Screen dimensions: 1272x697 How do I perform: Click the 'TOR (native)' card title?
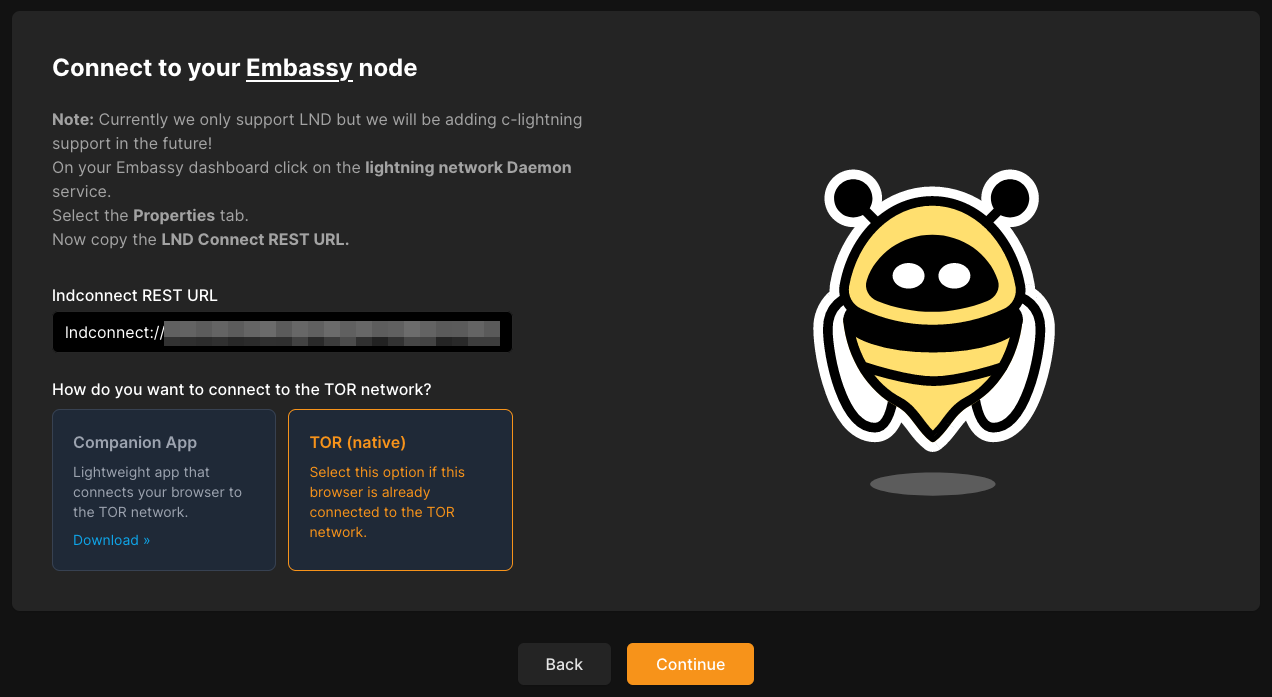point(357,442)
